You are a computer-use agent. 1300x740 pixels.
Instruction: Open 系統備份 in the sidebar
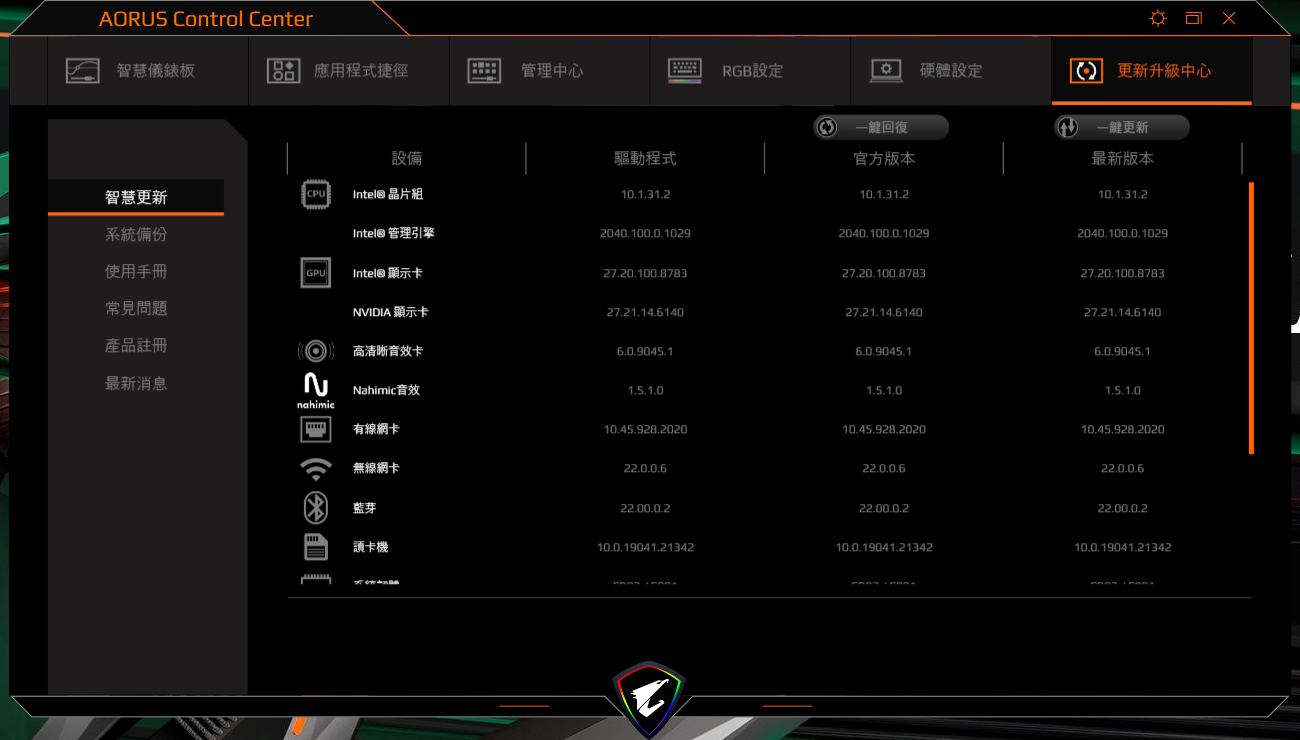pos(136,234)
